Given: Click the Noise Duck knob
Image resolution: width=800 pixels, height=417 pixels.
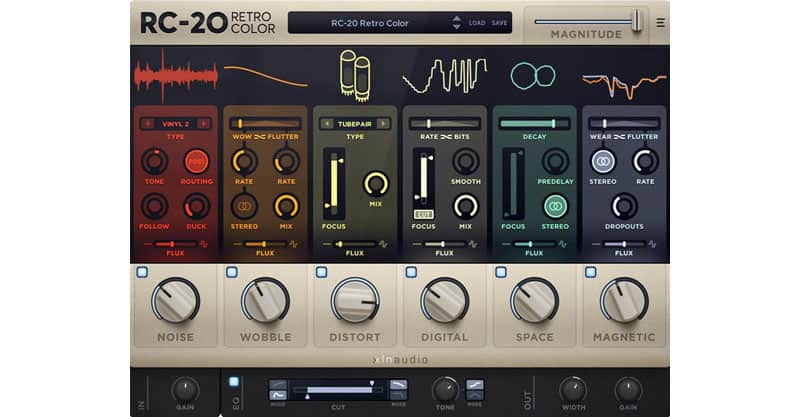Looking at the screenshot, I should coord(196,206).
